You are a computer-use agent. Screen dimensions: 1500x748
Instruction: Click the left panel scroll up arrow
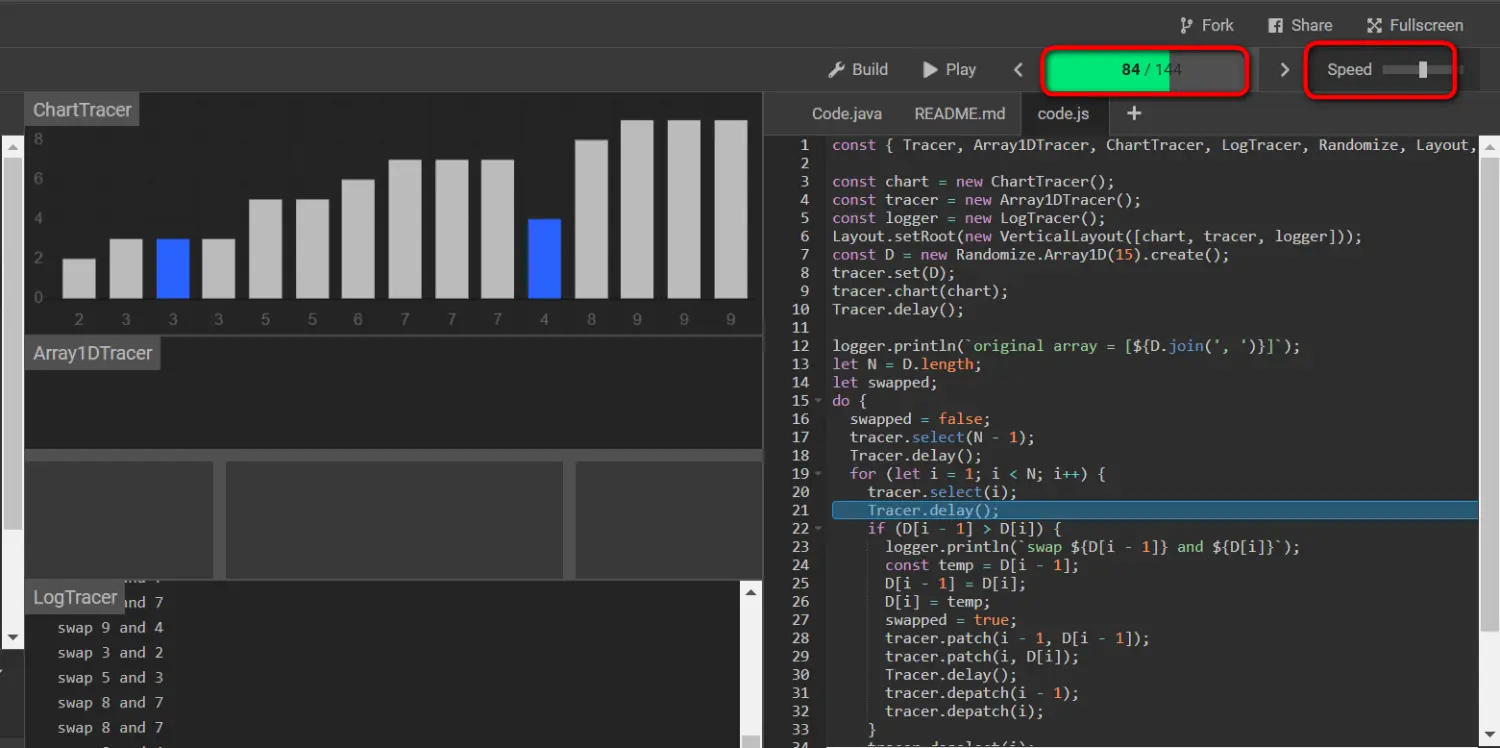click(12, 147)
